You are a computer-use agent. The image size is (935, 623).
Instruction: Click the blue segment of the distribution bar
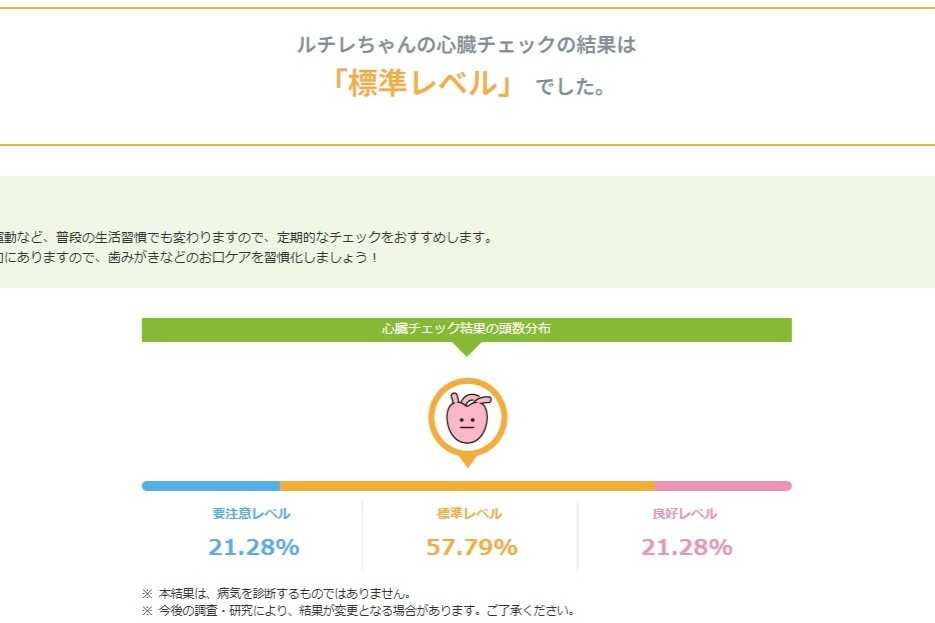pyautogui.click(x=211, y=486)
